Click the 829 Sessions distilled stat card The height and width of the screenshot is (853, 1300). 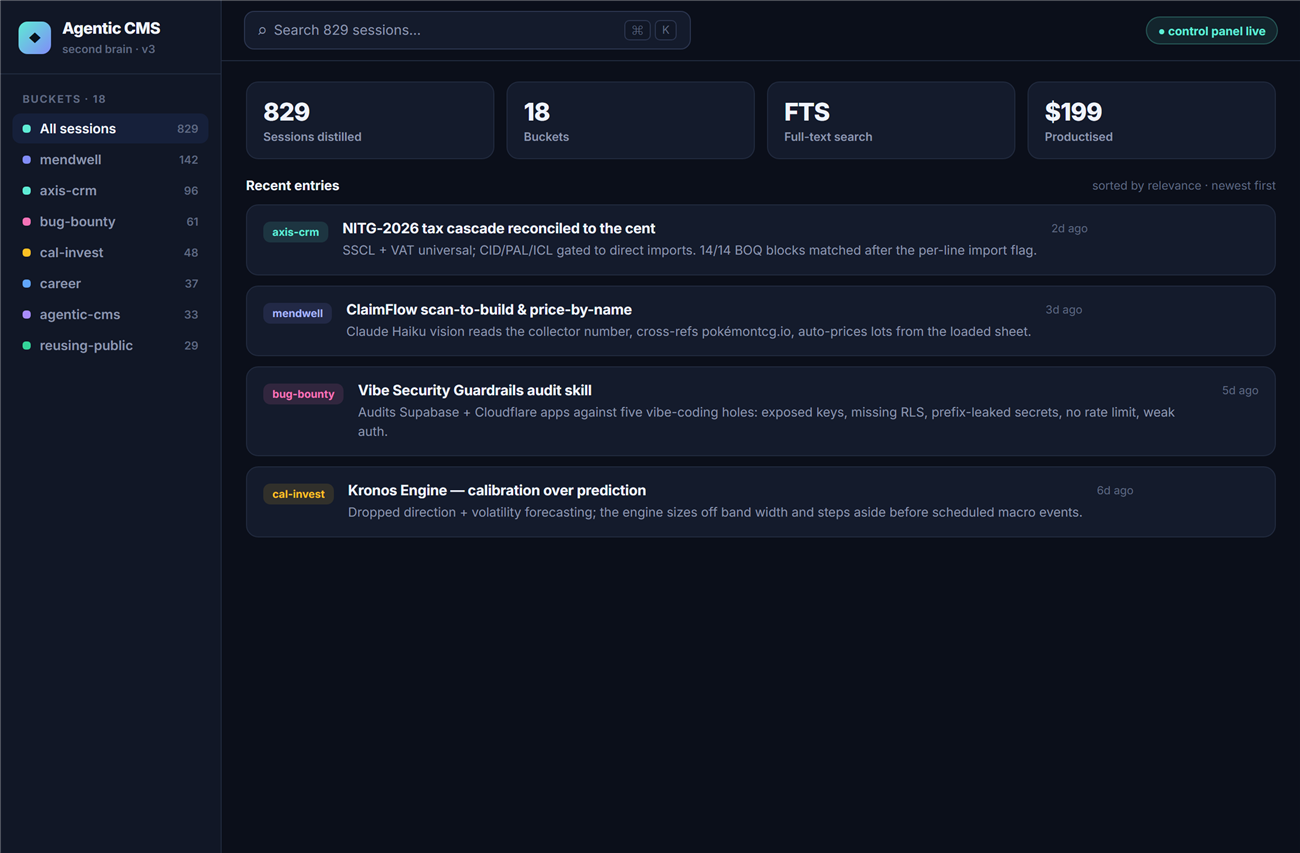coord(370,120)
